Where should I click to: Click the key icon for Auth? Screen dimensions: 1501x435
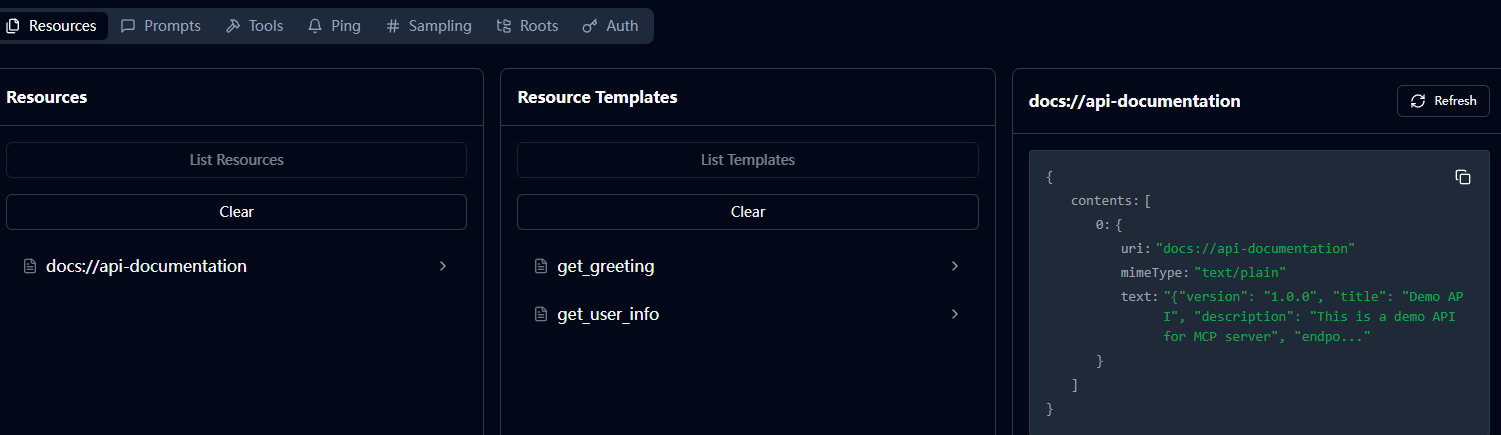coord(590,26)
